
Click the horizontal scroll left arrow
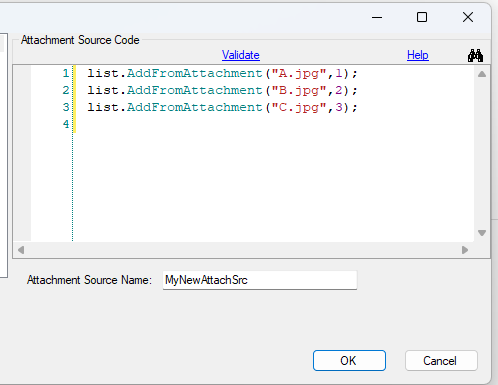pos(21,250)
